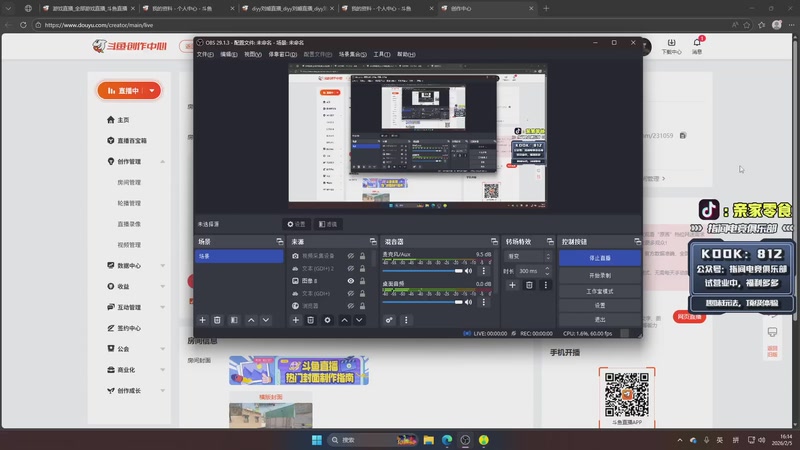
Task: Undock the 混音器 panel pop-out icon
Action: point(494,241)
